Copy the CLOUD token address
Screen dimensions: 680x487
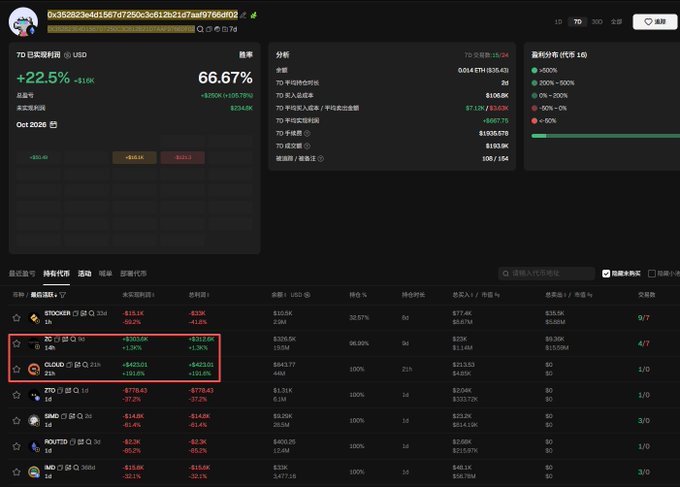[69, 365]
